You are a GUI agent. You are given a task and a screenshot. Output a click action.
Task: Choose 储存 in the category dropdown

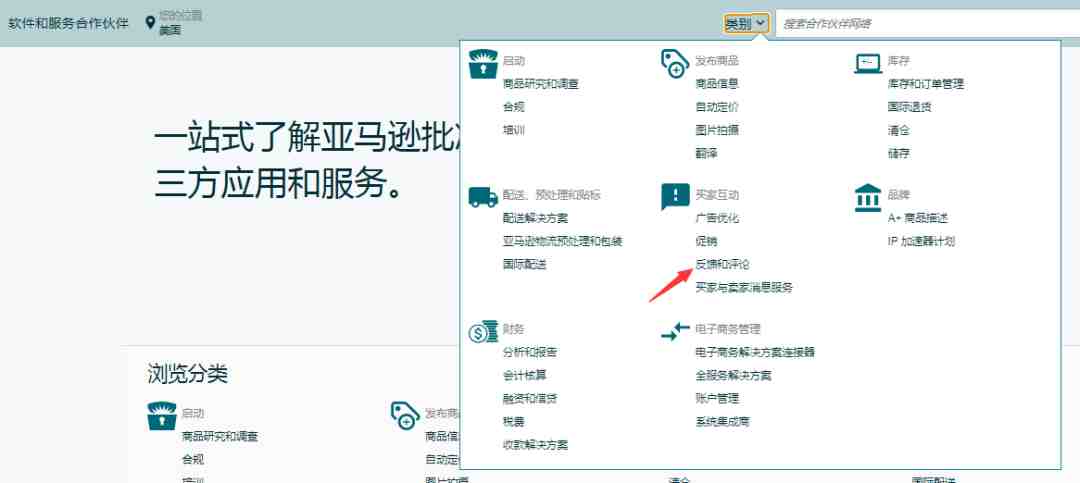899,153
